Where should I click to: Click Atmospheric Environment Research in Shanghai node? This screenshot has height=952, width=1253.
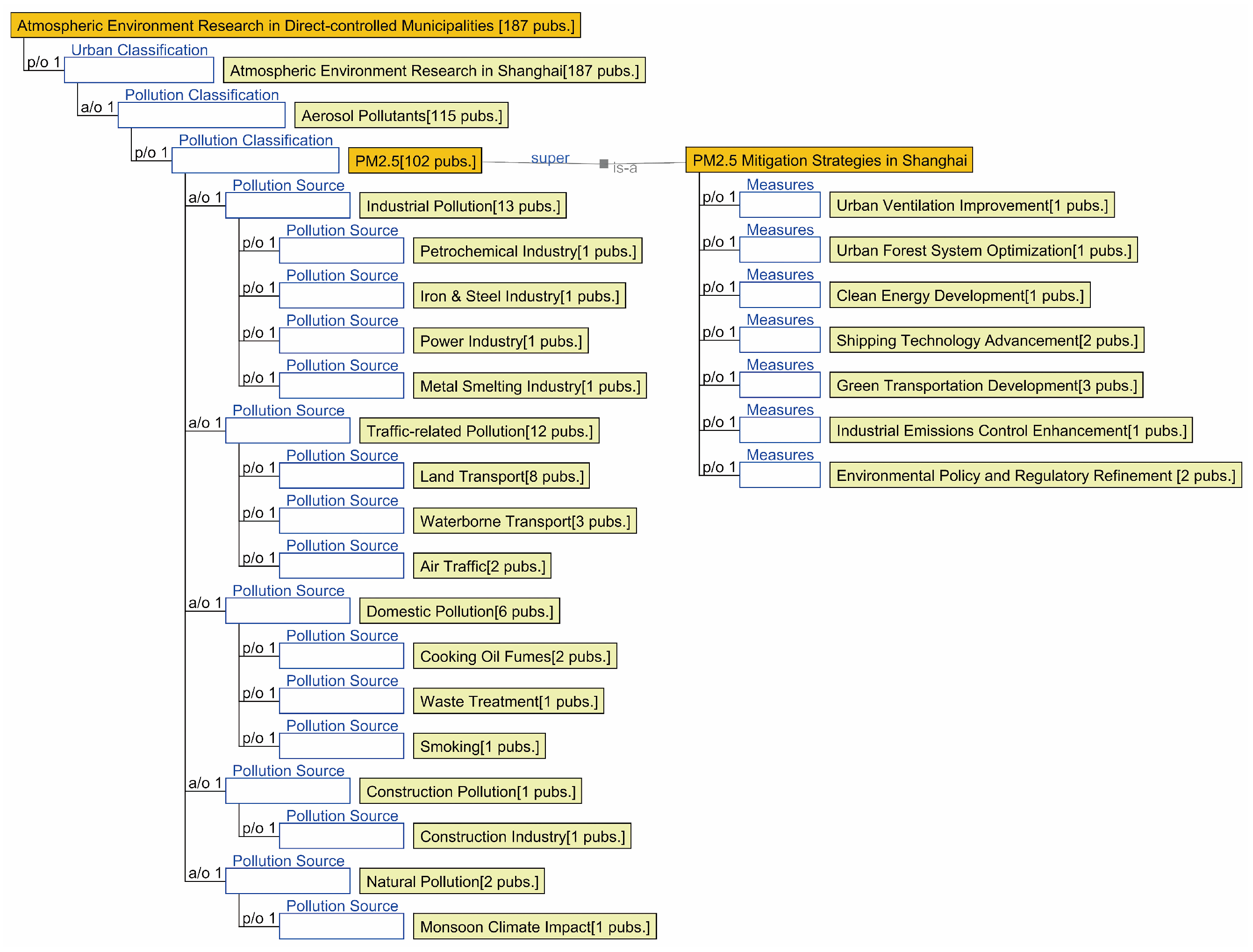[434, 70]
